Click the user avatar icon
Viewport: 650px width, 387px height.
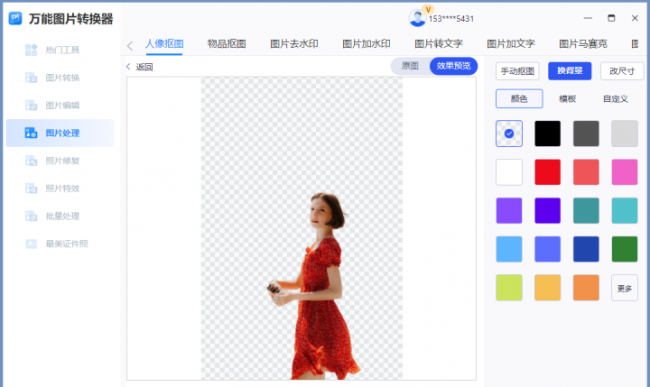point(417,18)
